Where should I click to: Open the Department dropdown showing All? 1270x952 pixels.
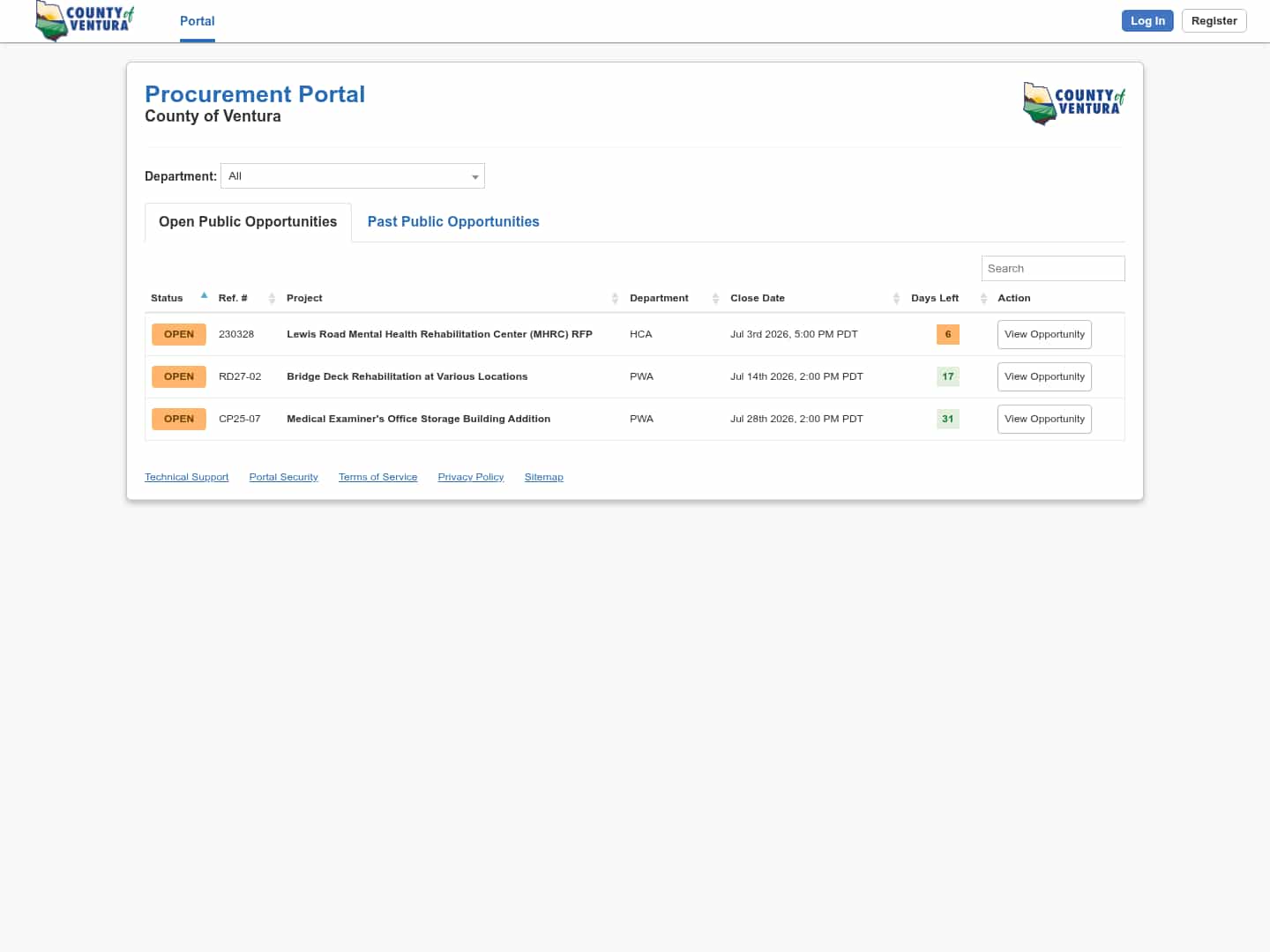(x=353, y=176)
